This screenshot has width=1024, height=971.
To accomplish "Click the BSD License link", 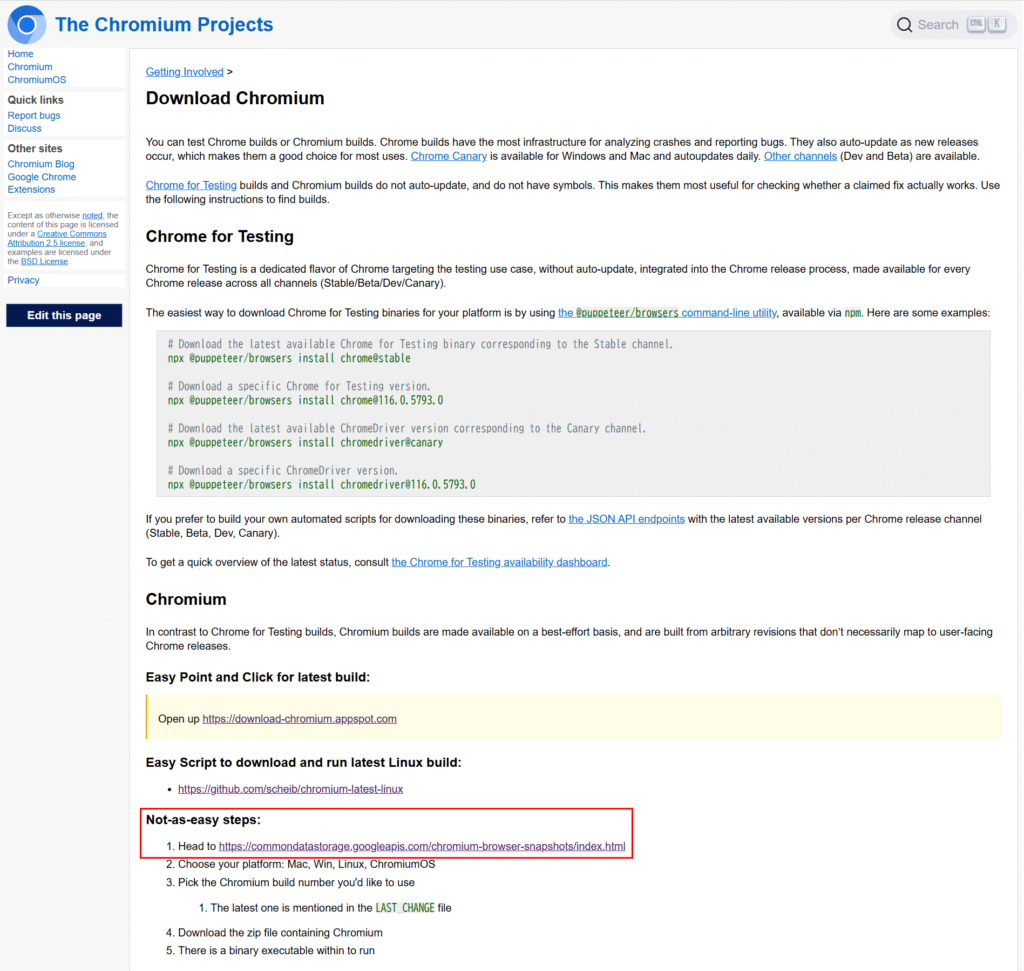I will coord(44,261).
